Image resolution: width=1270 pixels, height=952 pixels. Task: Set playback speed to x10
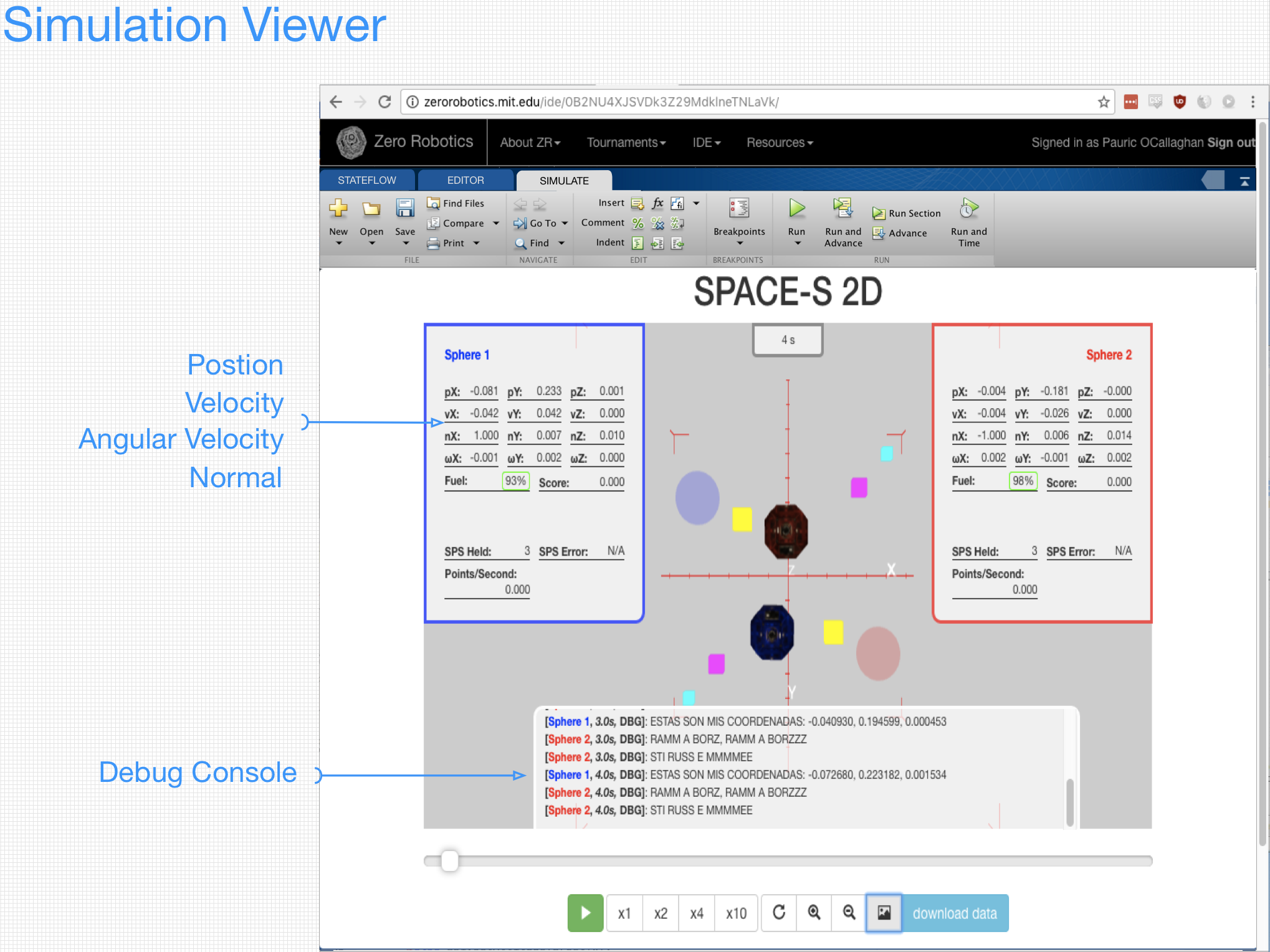click(x=736, y=913)
